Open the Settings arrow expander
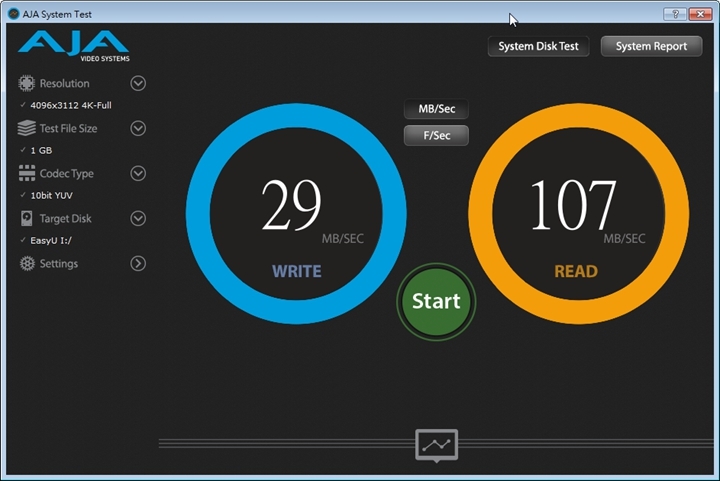The height and width of the screenshot is (481, 720). click(138, 263)
